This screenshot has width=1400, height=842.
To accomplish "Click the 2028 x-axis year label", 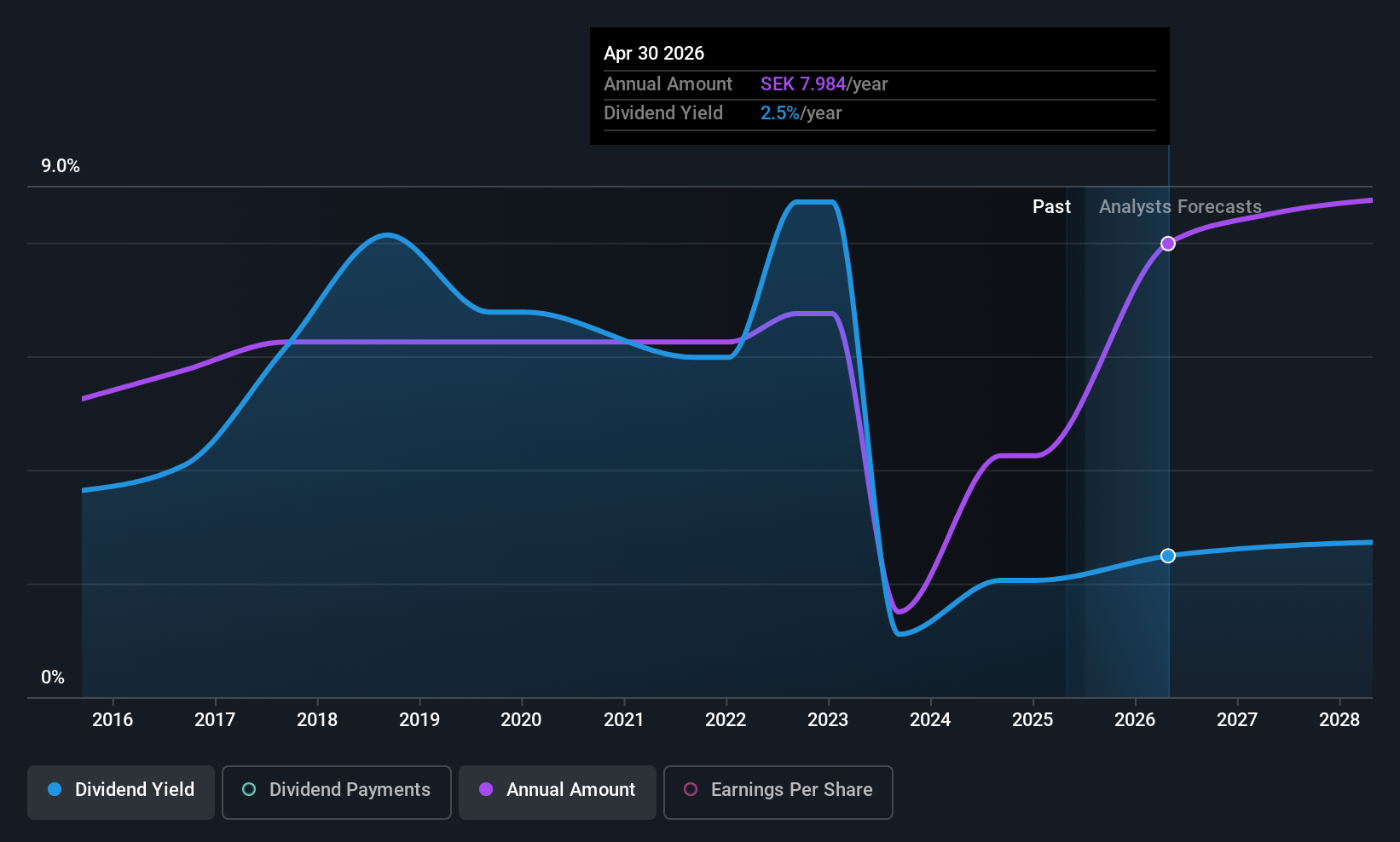I will pos(1339,719).
